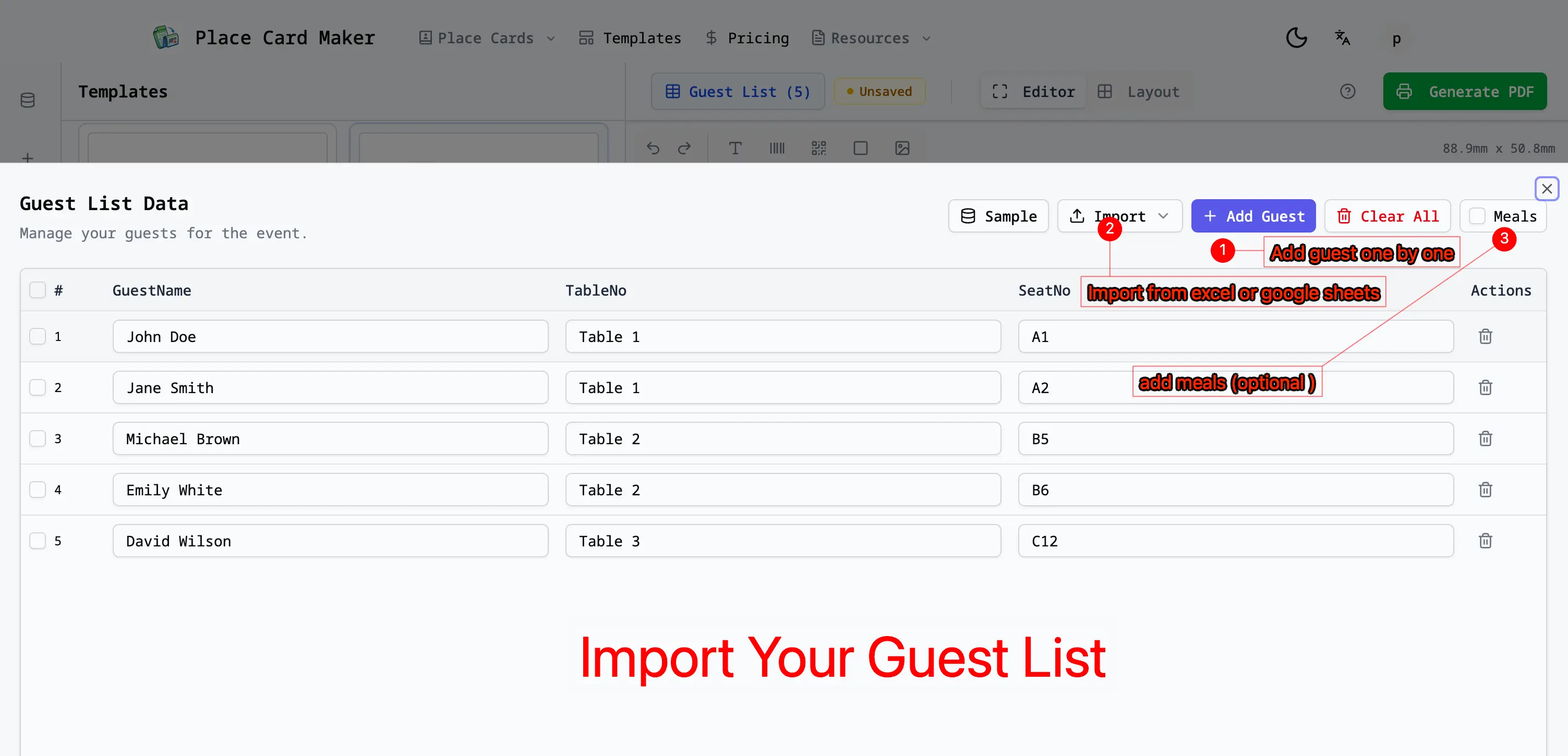Toggle dark mode with the moon icon
This screenshot has width=1568, height=756.
[1297, 38]
